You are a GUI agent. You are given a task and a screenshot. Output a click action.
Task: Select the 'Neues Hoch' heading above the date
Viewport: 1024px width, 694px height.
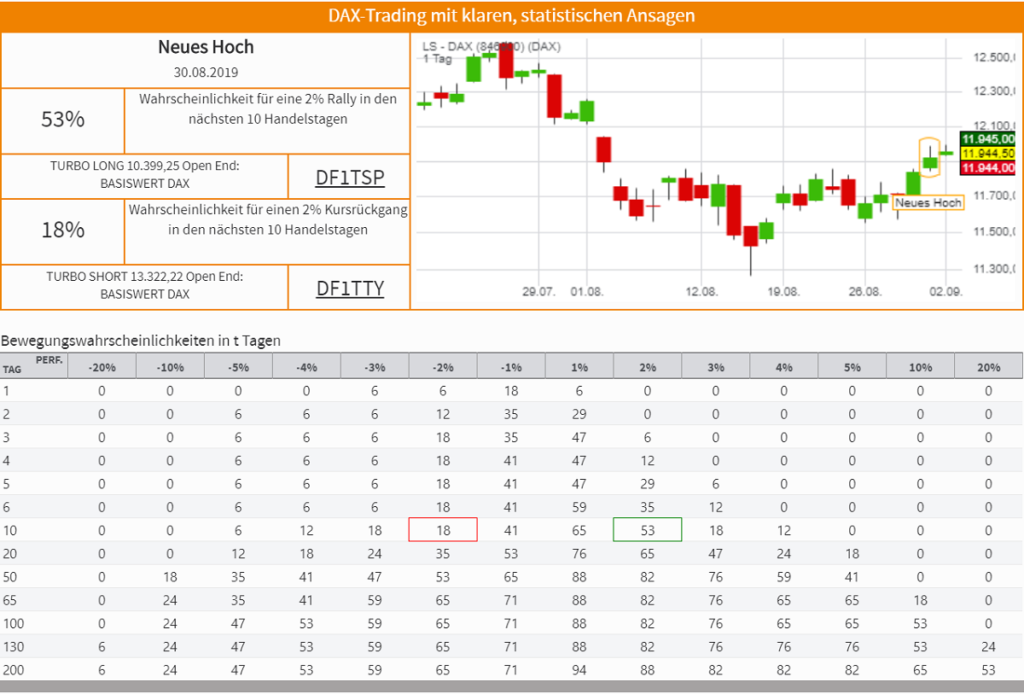[206, 47]
